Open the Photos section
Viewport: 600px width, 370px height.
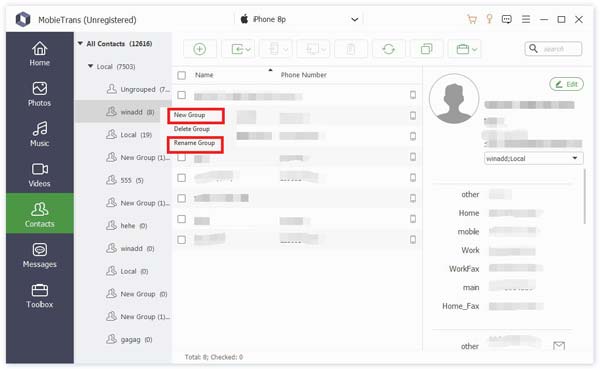(x=39, y=94)
